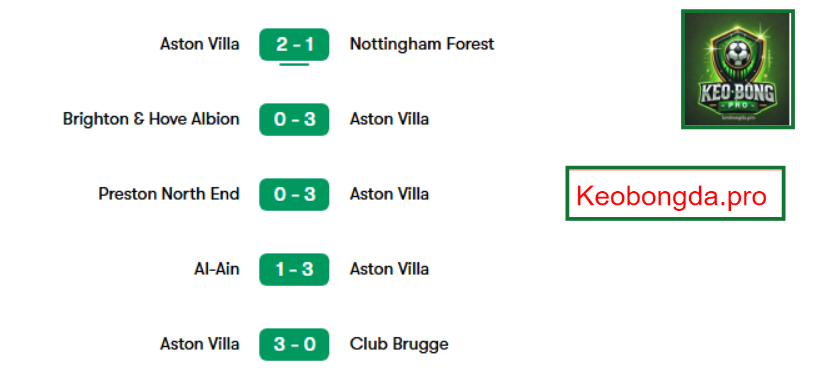Click the 0 - 3 Brighton match score
This screenshot has height=385, width=833.
click(294, 119)
